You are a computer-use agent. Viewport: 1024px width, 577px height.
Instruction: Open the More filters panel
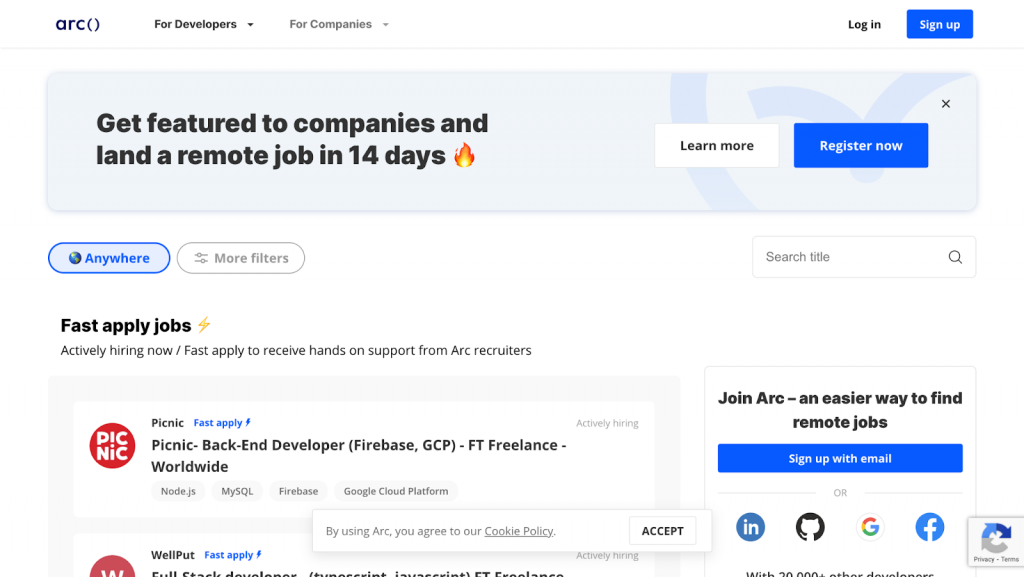[x=240, y=257]
